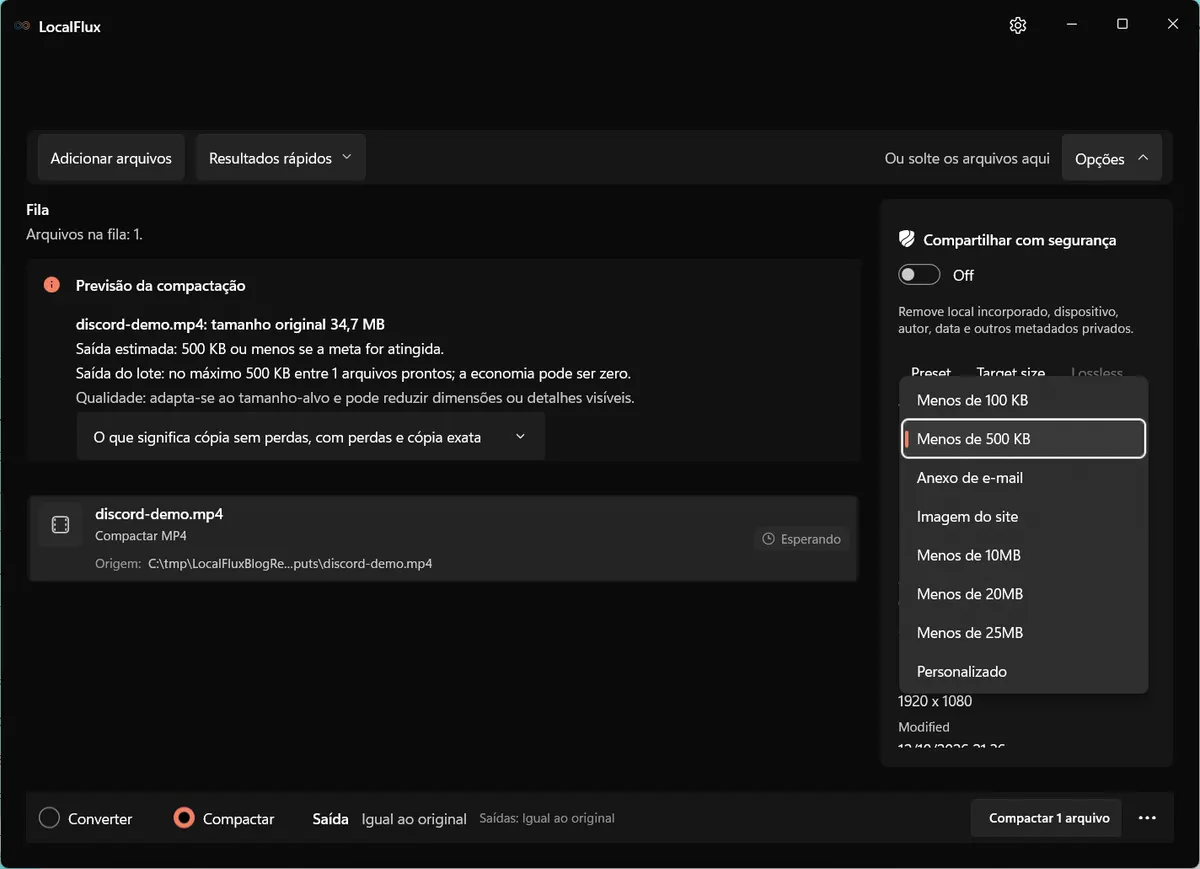Image resolution: width=1200 pixels, height=869 pixels.
Task: Click the clock icon in the Esperando badge
Action: point(768,539)
